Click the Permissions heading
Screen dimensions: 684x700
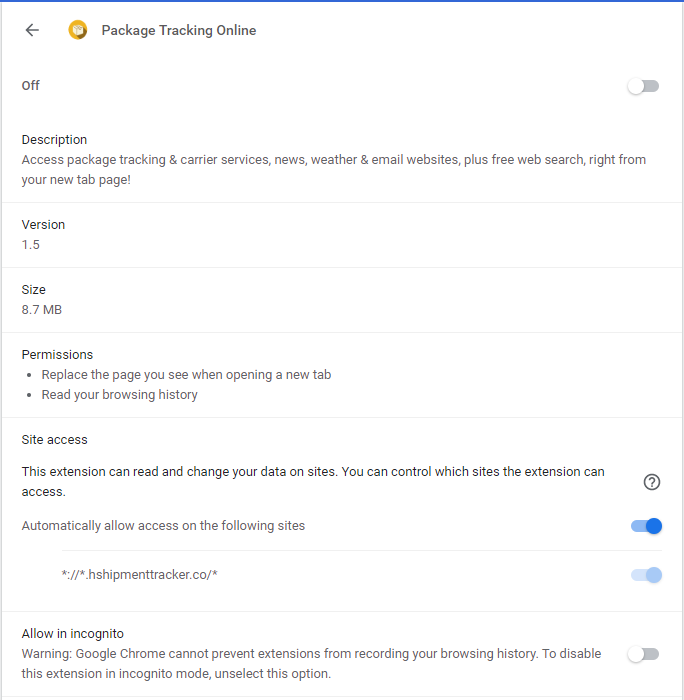pos(58,354)
